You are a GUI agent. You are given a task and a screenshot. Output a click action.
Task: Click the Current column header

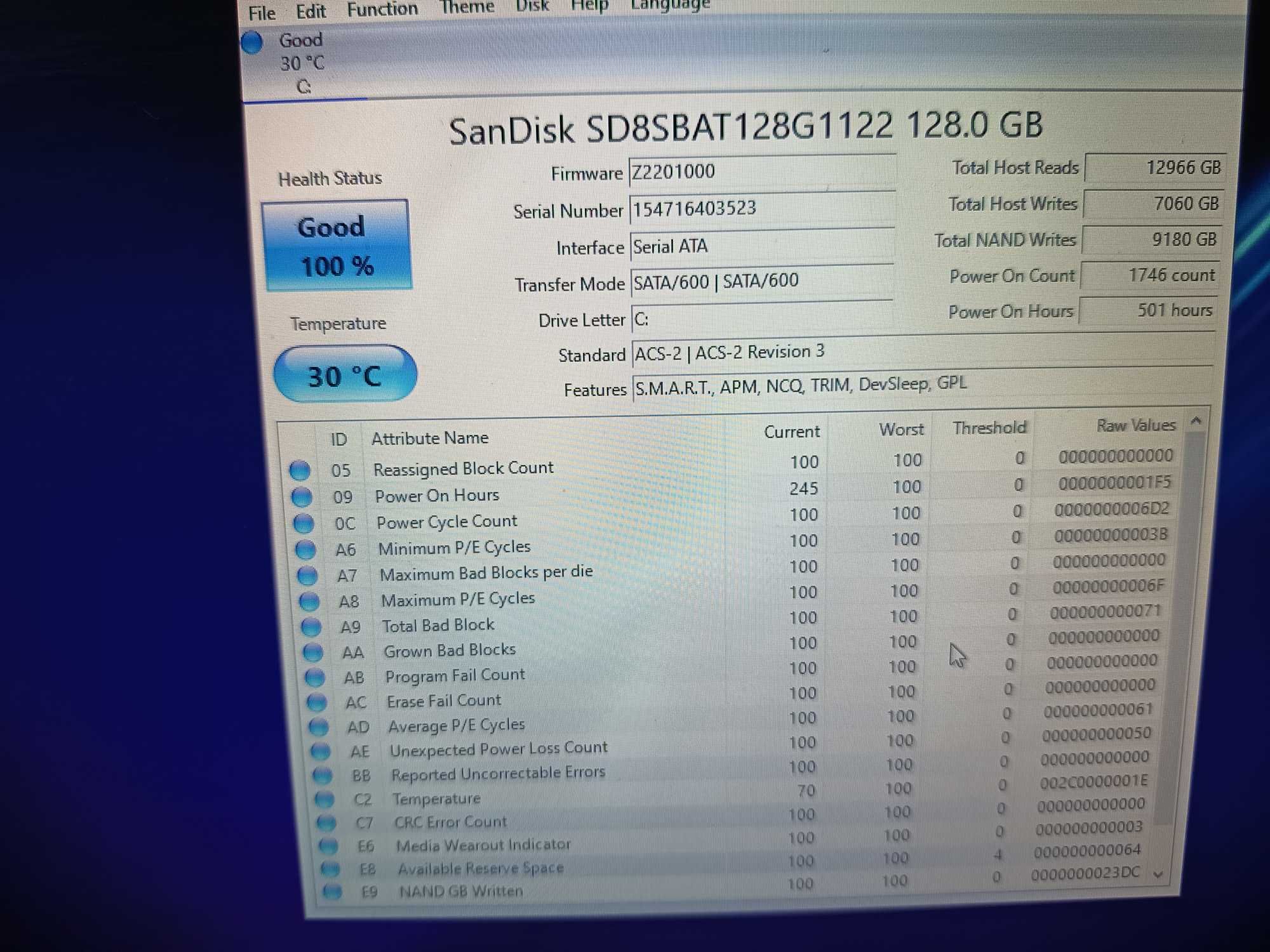[791, 432]
